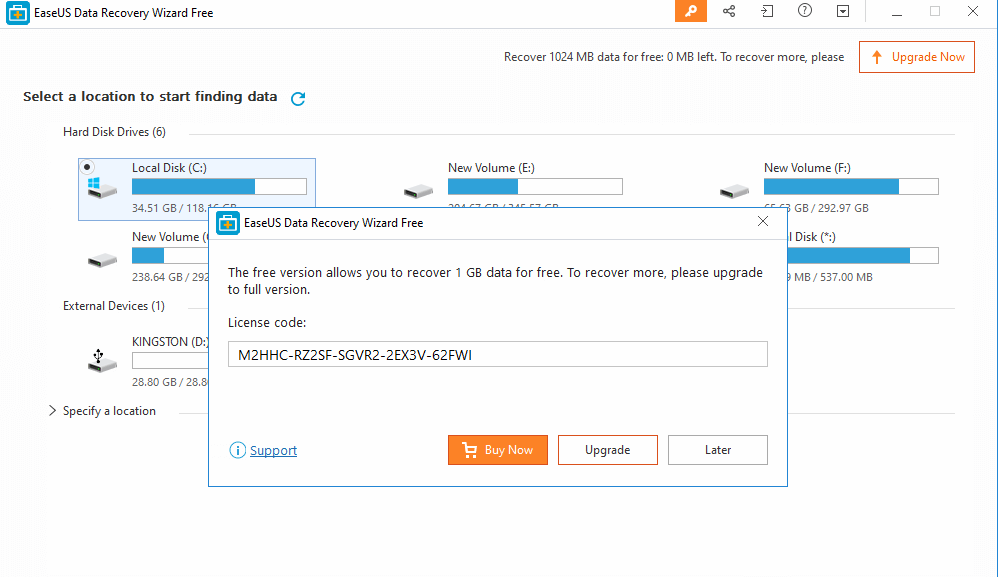Click the Upgrade button in the dialog
This screenshot has width=998, height=577.
(608, 450)
